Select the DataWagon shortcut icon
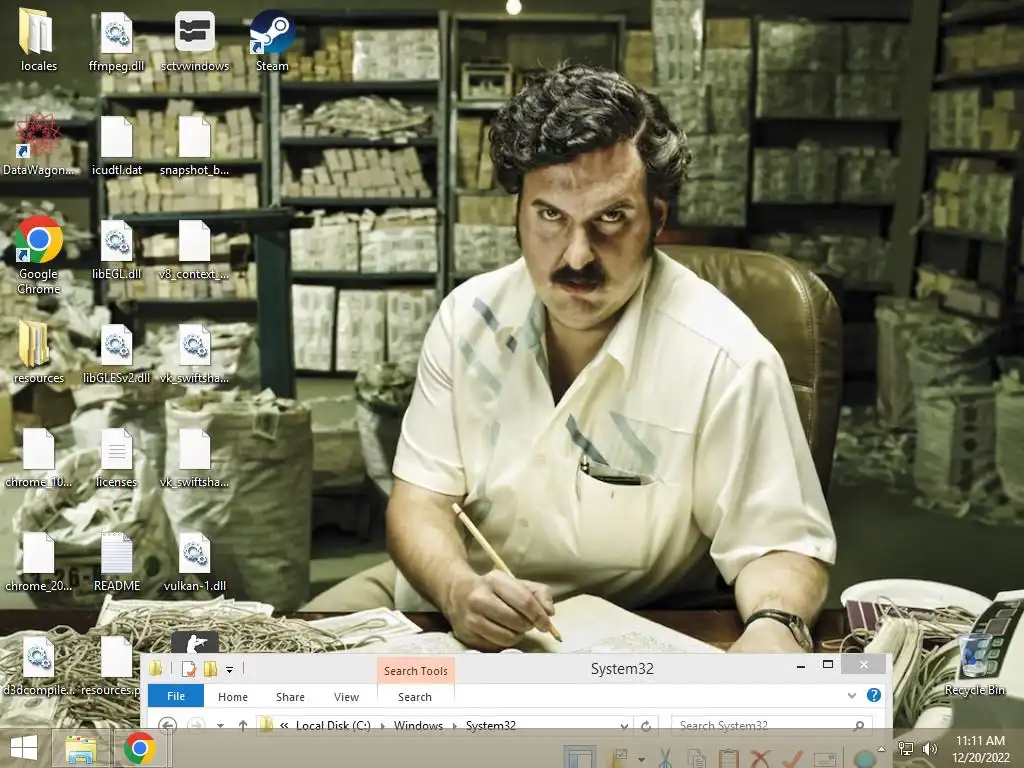The width and height of the screenshot is (1024, 768). pyautogui.click(x=39, y=145)
